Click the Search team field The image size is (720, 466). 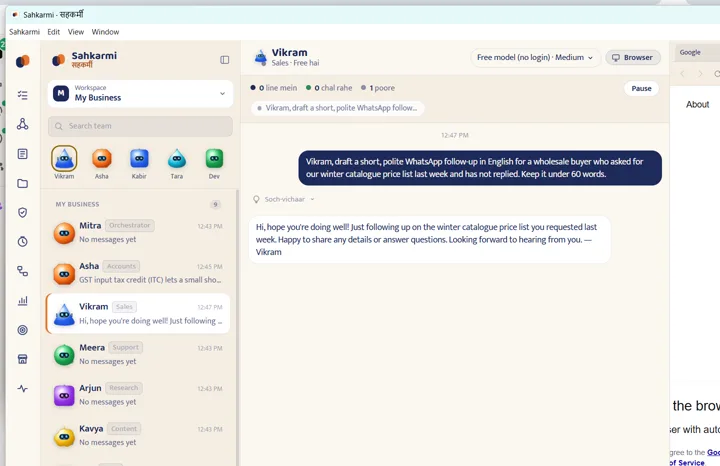140,126
